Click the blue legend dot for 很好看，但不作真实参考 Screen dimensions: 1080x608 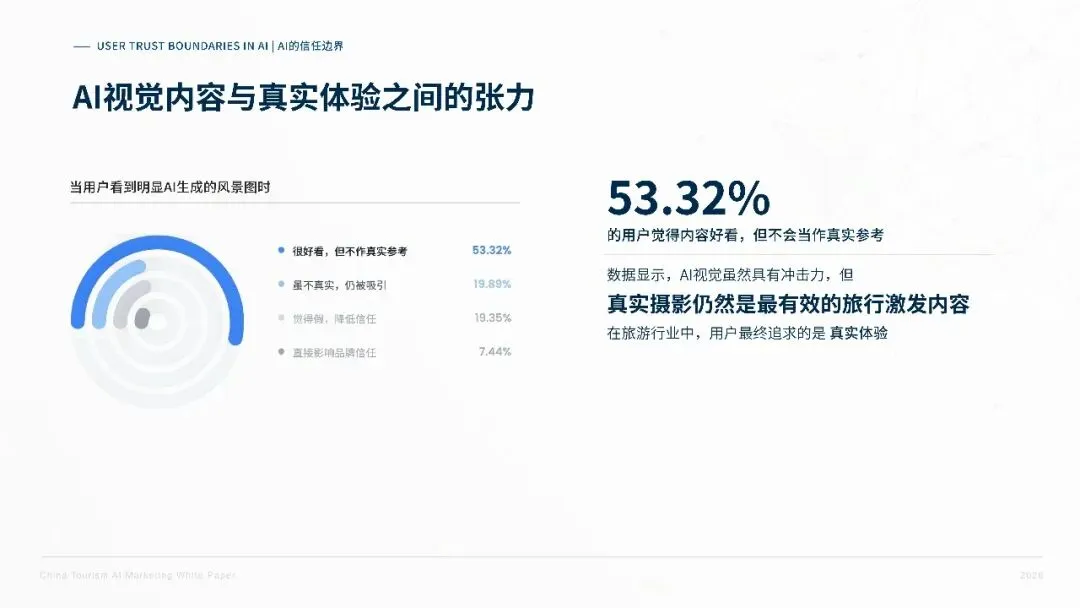click(x=281, y=250)
